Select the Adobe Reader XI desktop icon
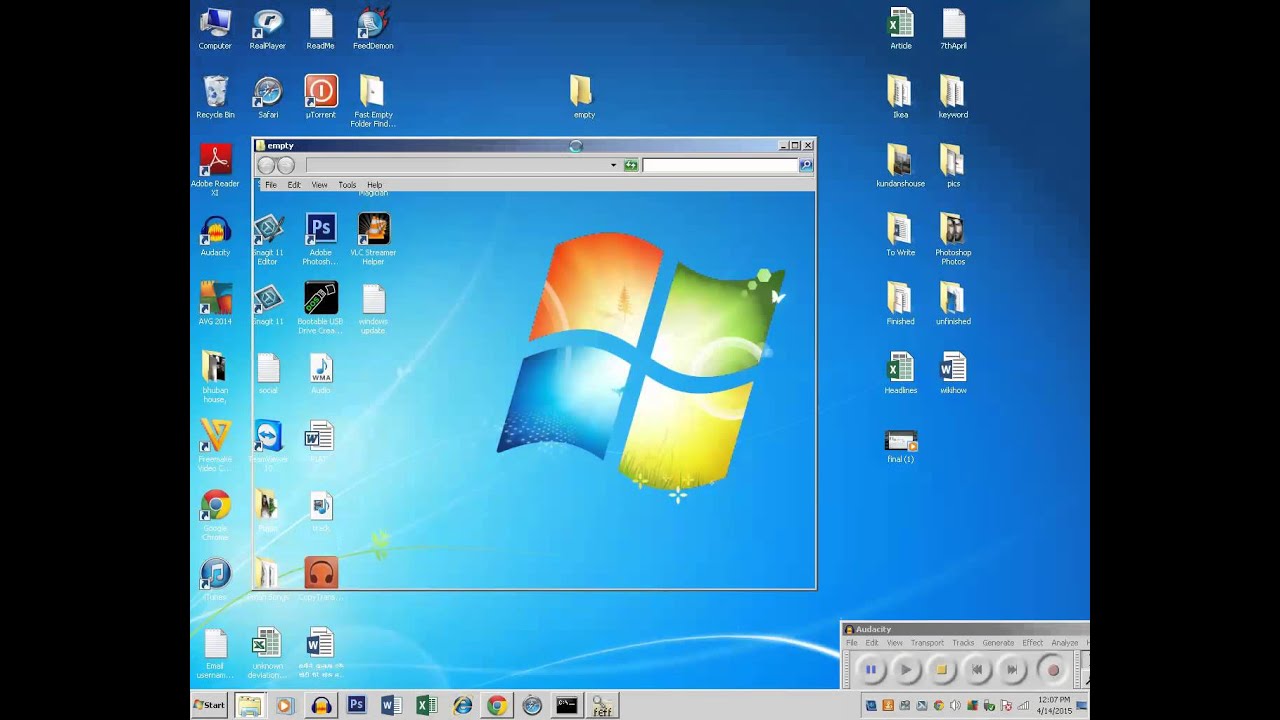This screenshot has height=720, width=1280. pyautogui.click(x=215, y=170)
